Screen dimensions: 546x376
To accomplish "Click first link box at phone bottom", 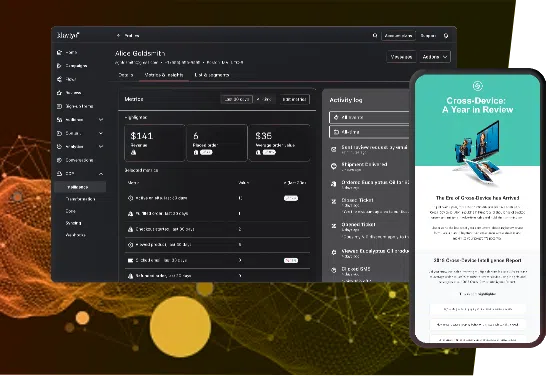I will coord(477,309).
